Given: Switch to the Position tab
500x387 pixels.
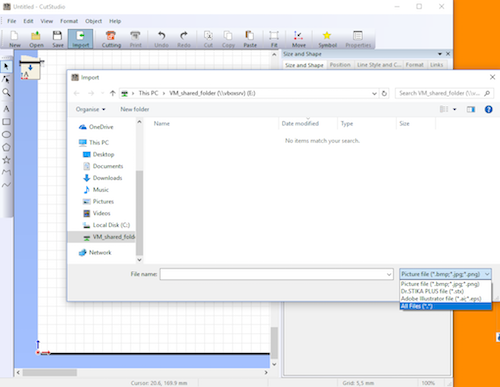Looking at the screenshot, I should [340, 65].
